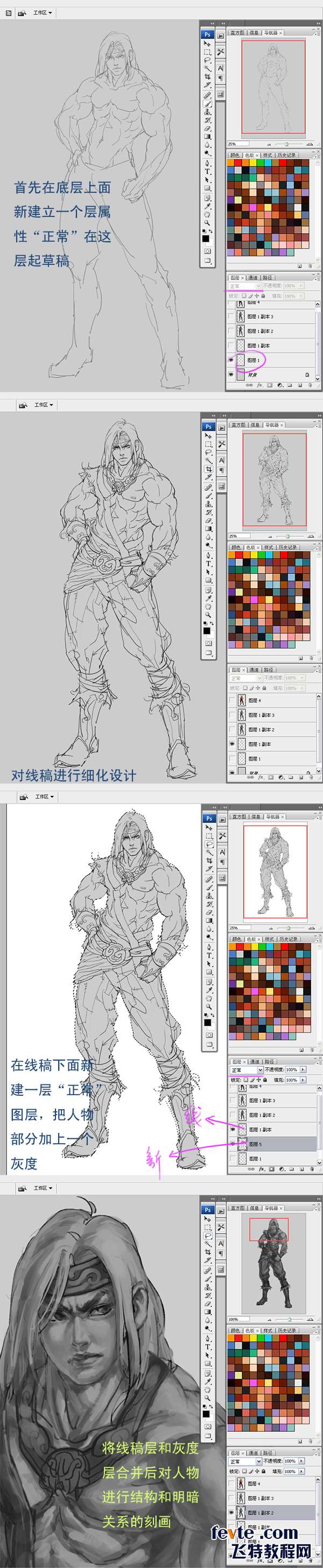Pick the Path Selection arrow in the bottom screenshot
The height and width of the screenshot is (1568, 323).
209,1355
